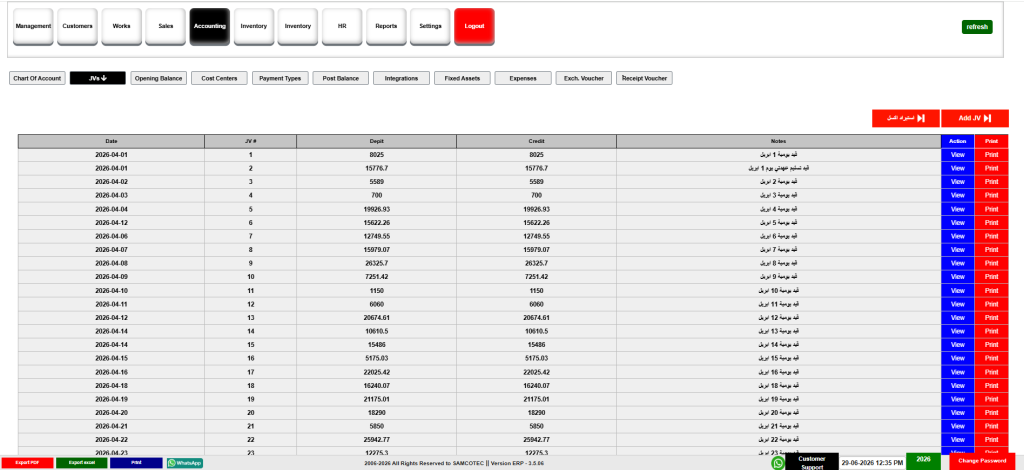View JV 10 with debit 7251.42
Screen dimensions: 1024x470
point(957,277)
